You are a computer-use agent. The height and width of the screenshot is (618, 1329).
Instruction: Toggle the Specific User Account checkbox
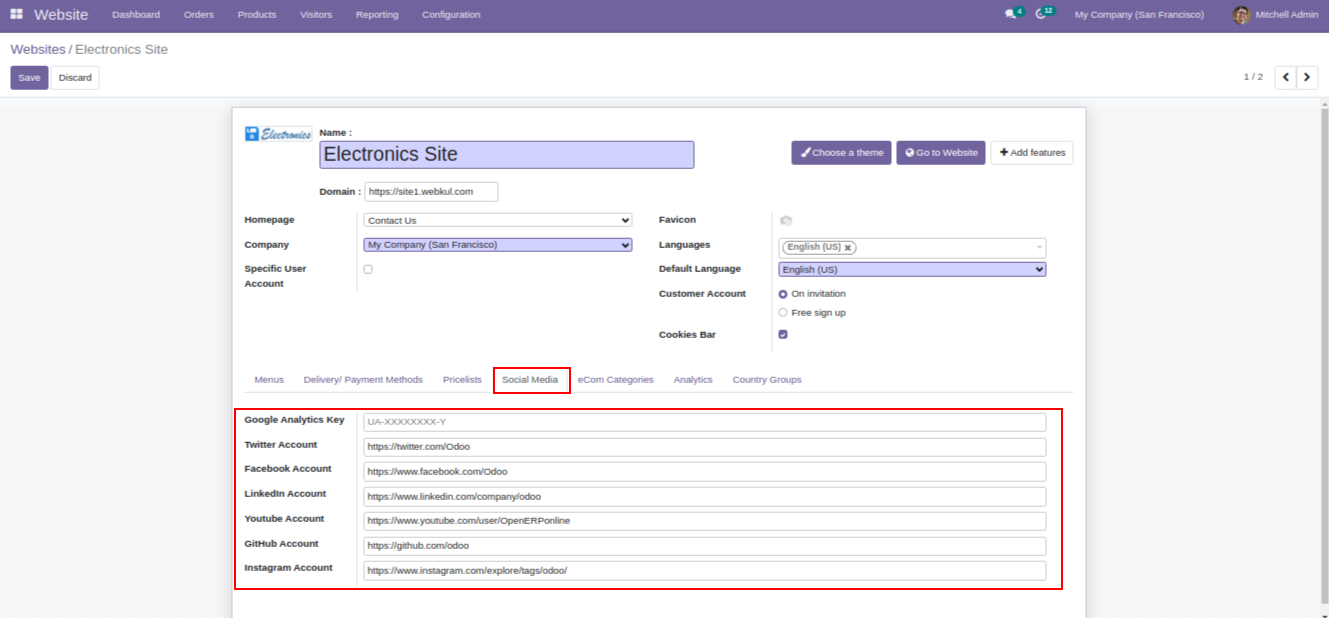point(368,269)
